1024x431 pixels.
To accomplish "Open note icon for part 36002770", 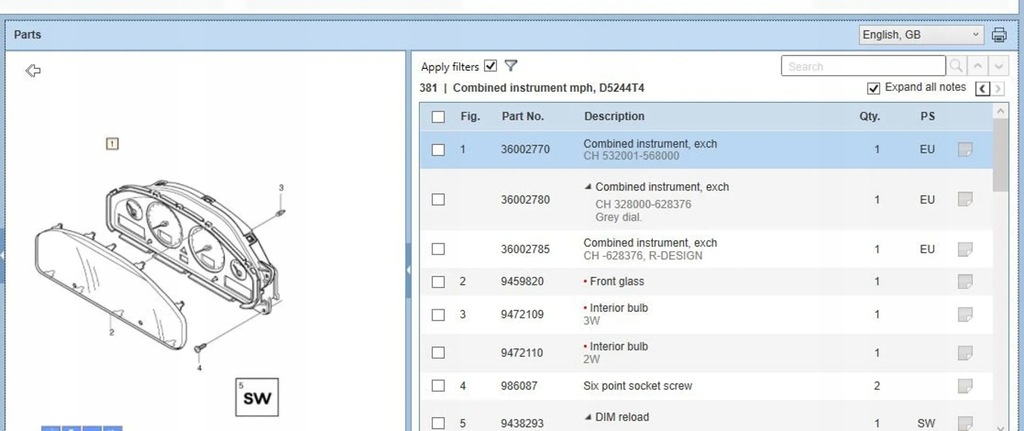I will (x=965, y=150).
